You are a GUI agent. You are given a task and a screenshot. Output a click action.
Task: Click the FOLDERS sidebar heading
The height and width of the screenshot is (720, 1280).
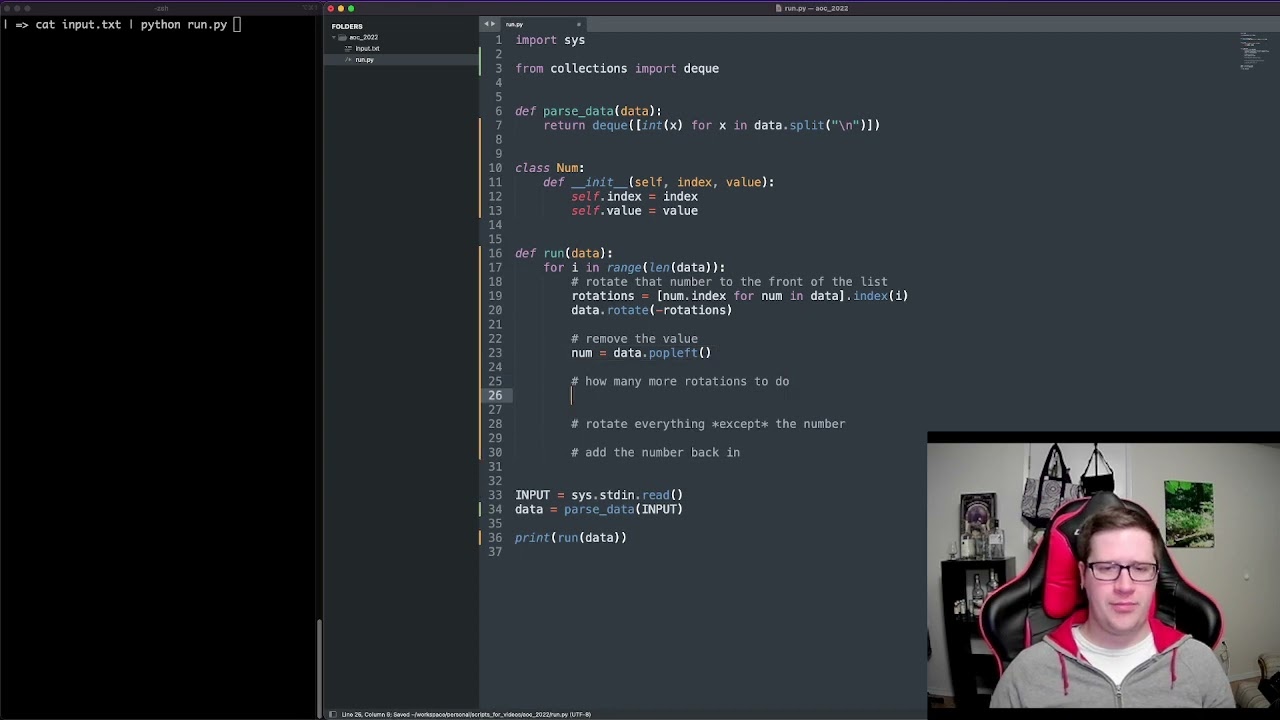[x=347, y=26]
